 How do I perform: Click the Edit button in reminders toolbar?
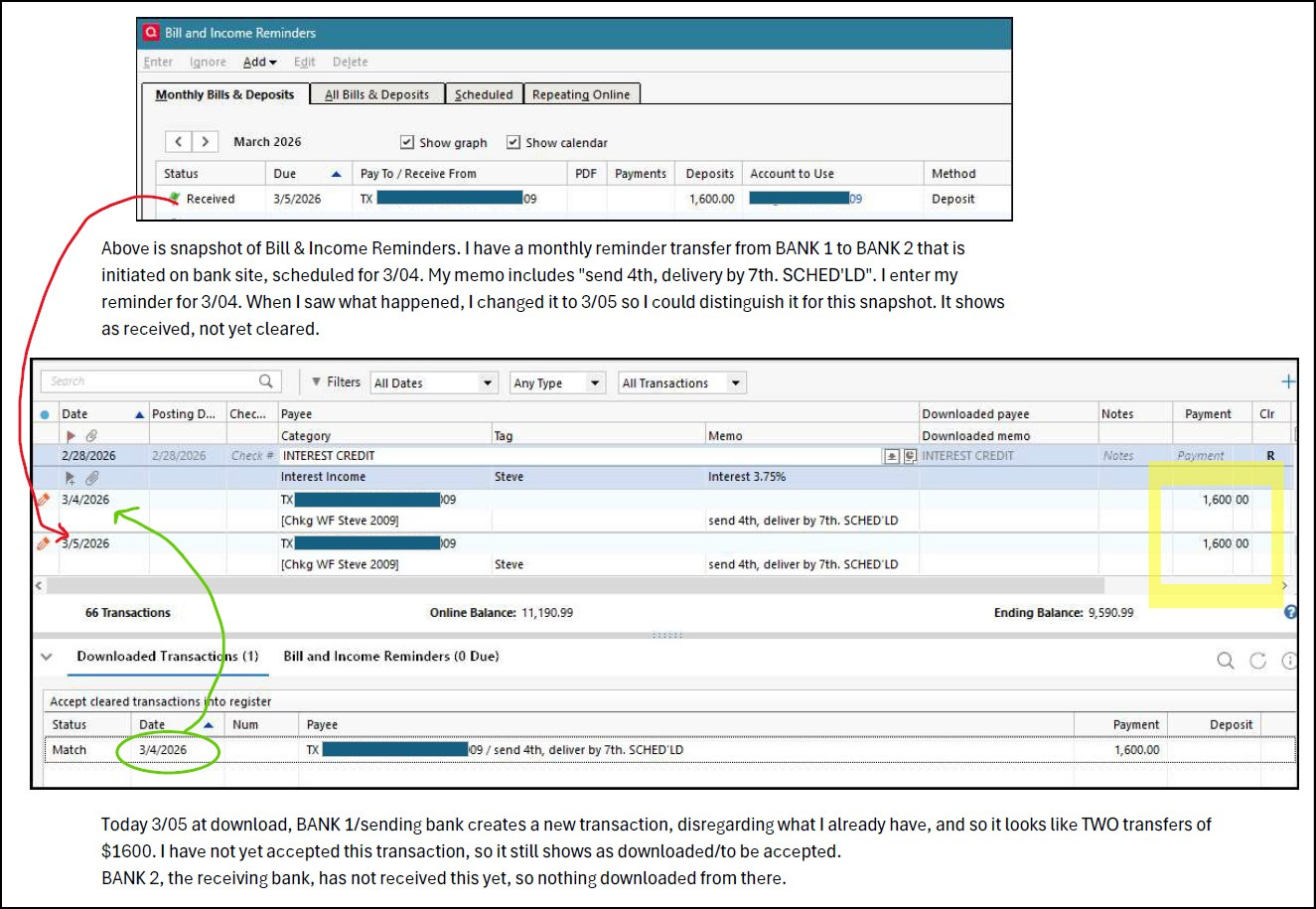click(x=305, y=62)
